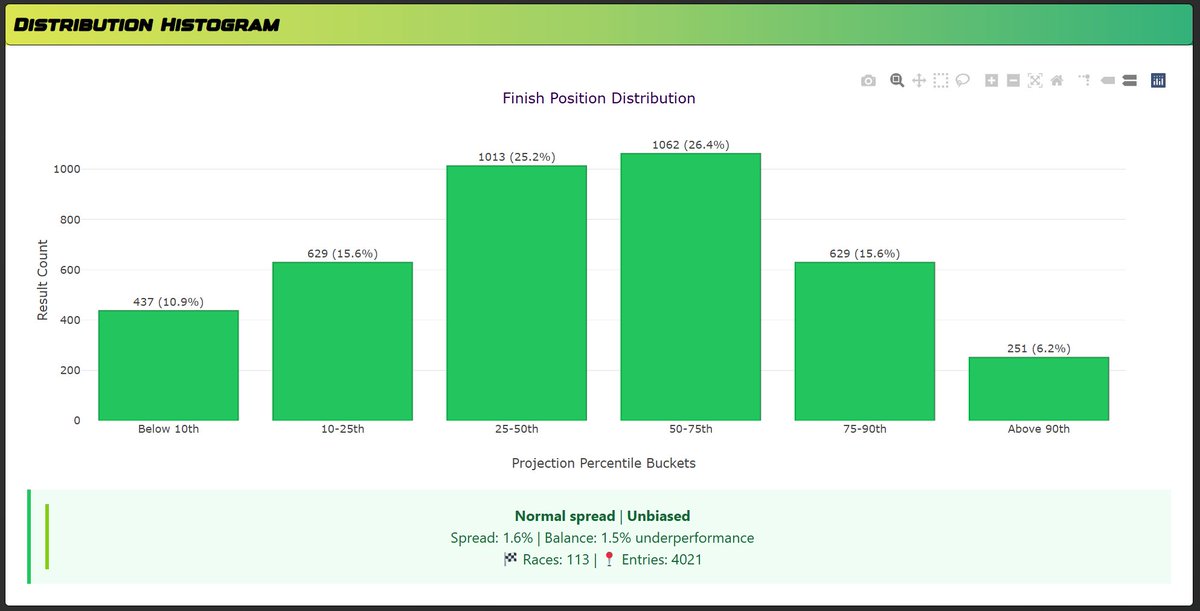Click the 'Above 90th' bar

click(1038, 389)
